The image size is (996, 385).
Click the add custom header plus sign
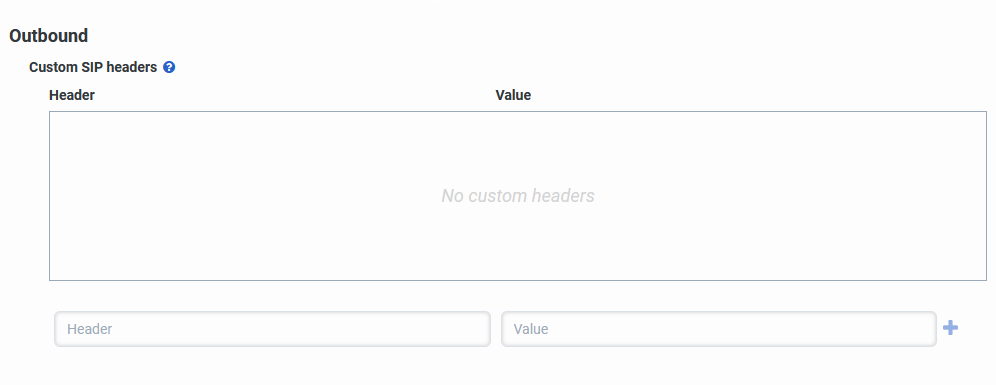950,328
